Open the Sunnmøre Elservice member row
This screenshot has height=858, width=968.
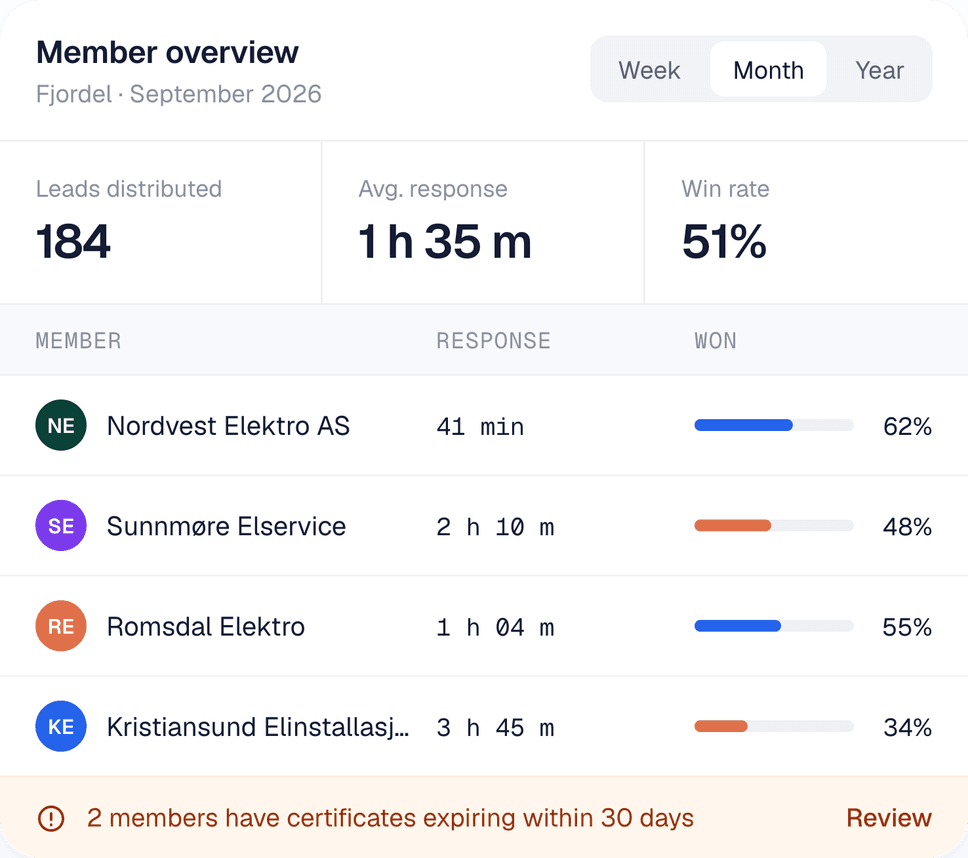[484, 526]
